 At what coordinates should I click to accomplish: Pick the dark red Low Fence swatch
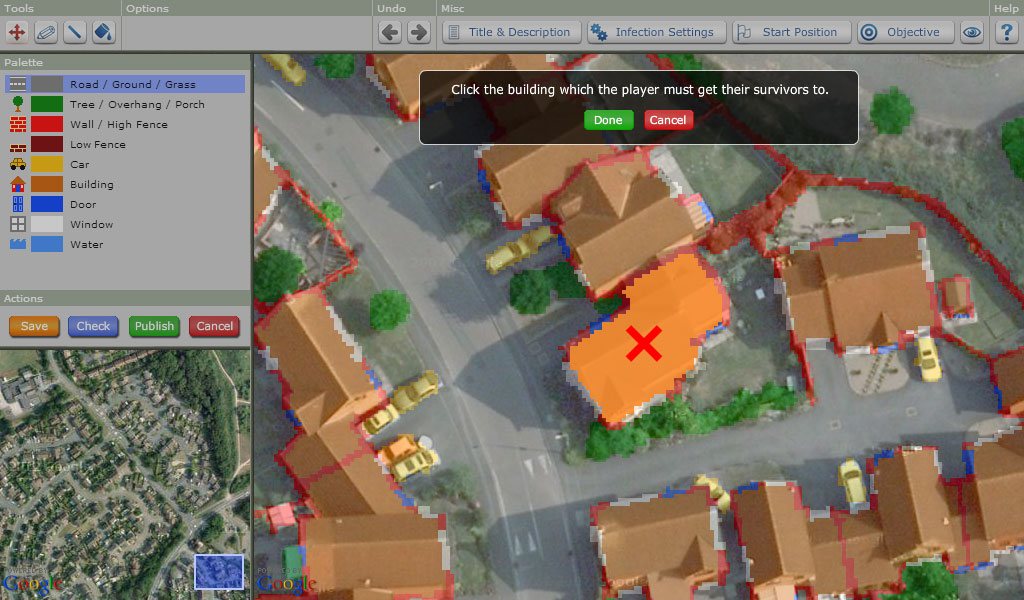[x=47, y=144]
